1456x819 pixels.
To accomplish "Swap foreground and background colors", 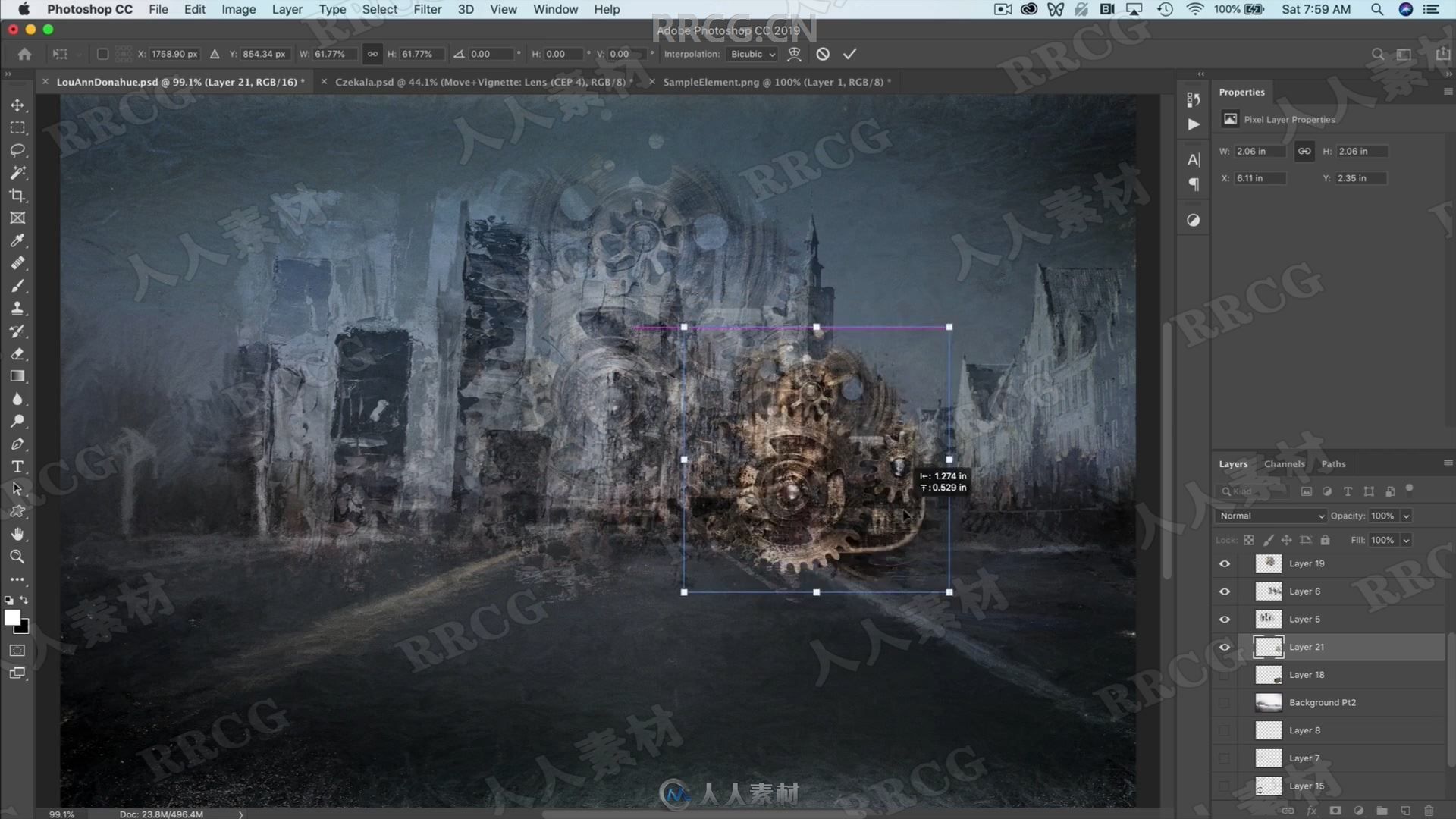I will click(24, 600).
